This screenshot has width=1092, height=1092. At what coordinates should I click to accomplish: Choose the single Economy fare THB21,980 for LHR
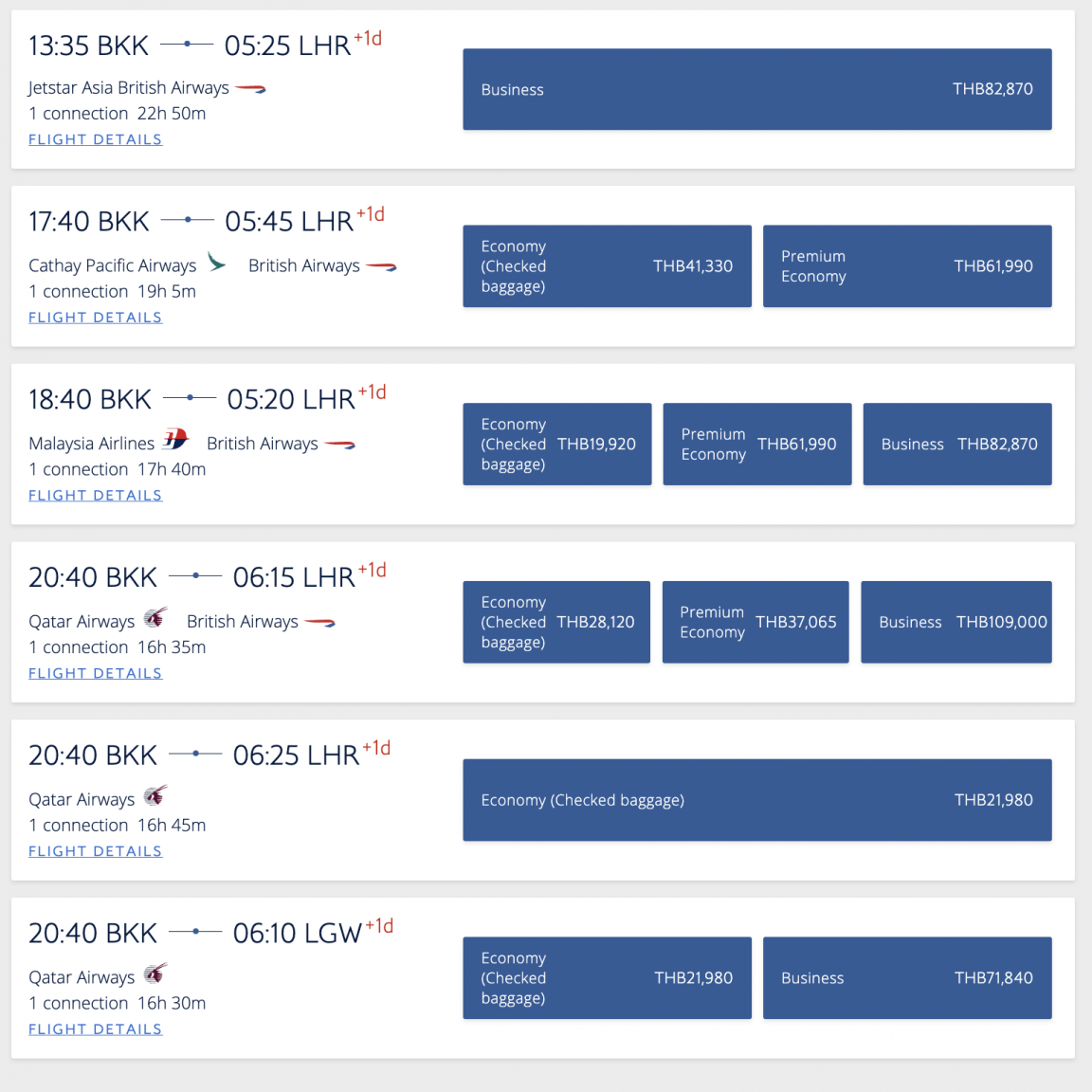coord(757,800)
